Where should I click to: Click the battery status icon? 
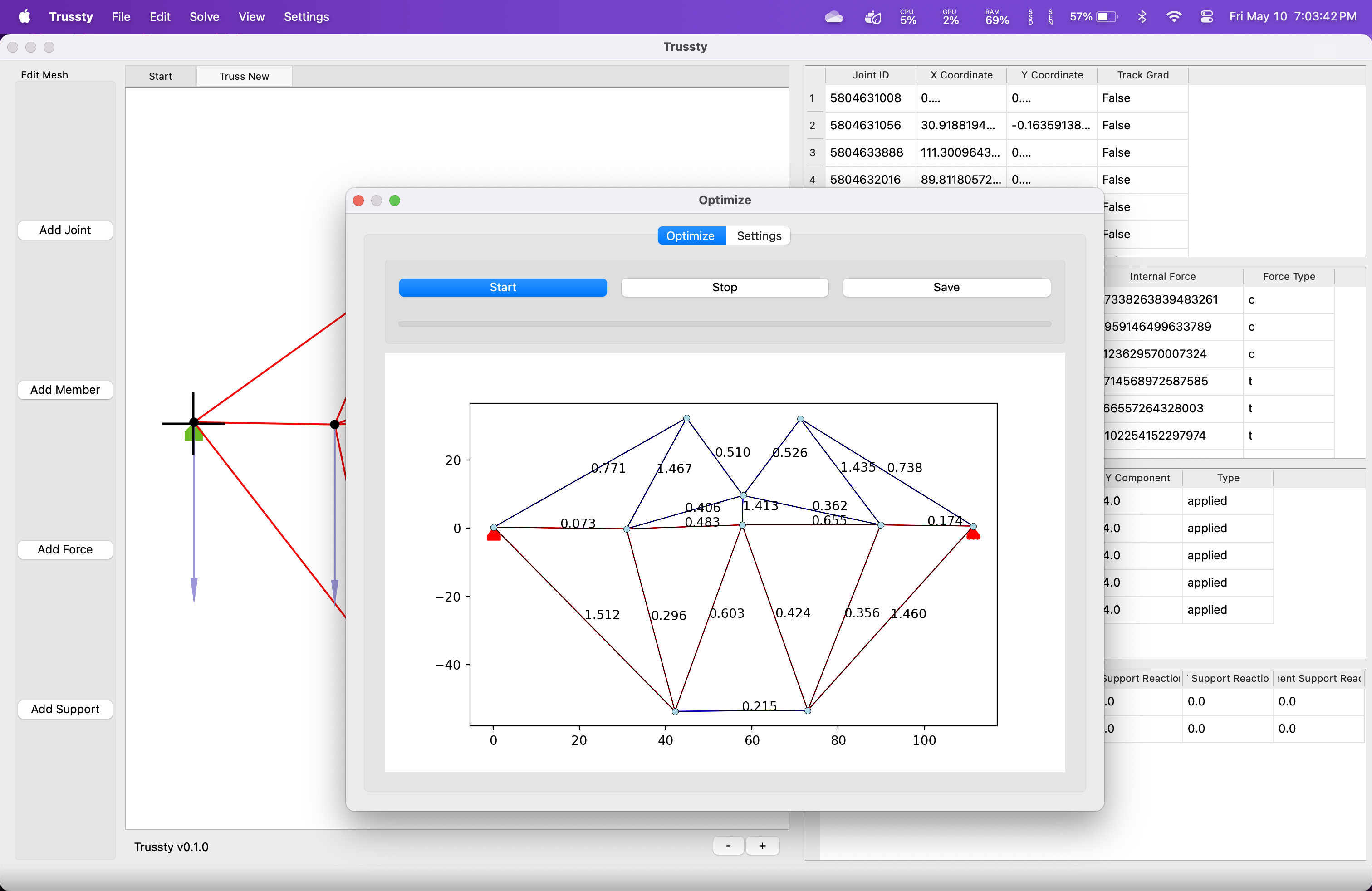click(x=1106, y=17)
